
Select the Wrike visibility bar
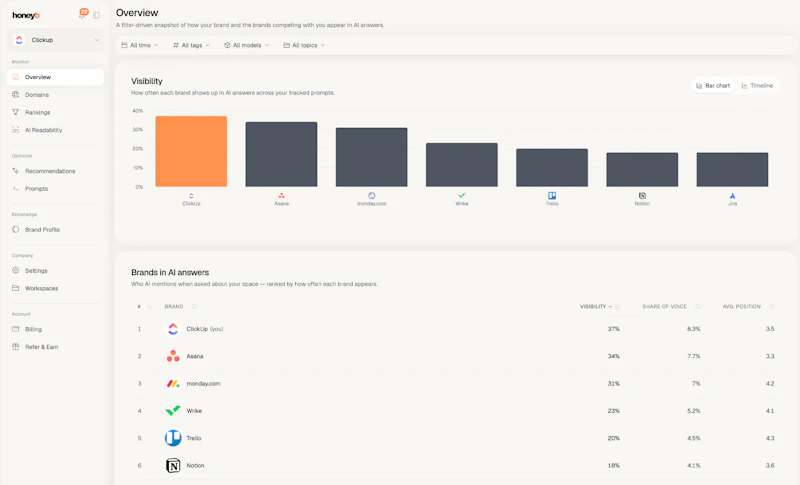[462, 165]
